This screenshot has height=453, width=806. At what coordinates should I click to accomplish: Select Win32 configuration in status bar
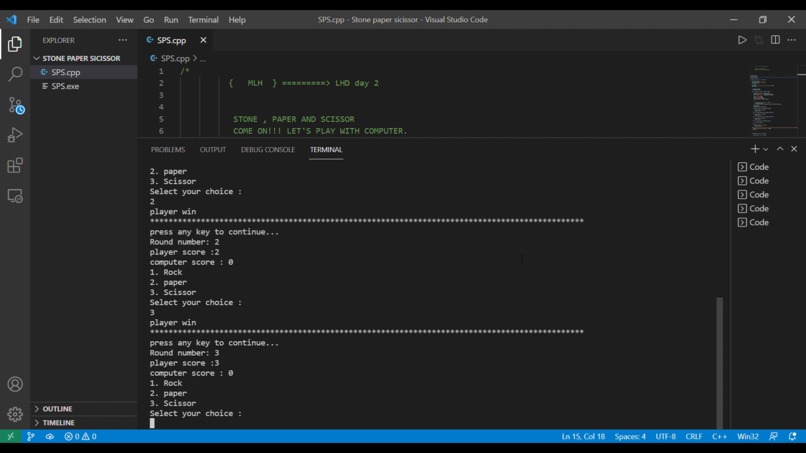[748, 437]
